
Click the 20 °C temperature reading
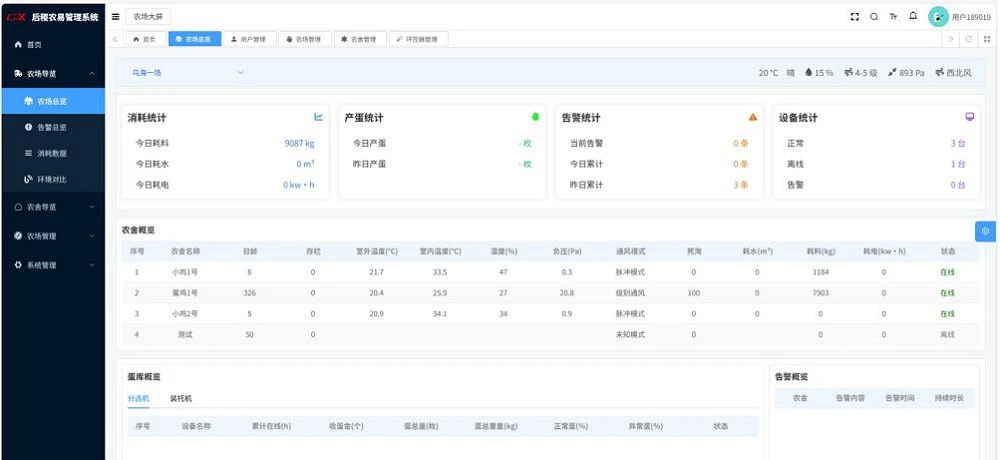pyautogui.click(x=768, y=73)
